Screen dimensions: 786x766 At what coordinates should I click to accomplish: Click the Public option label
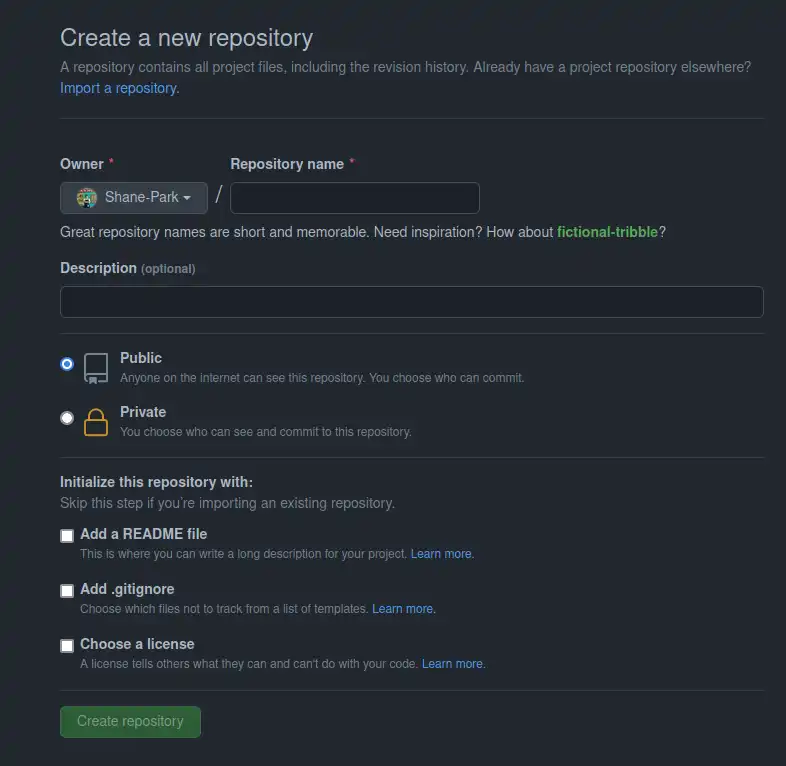pyautogui.click(x=141, y=358)
